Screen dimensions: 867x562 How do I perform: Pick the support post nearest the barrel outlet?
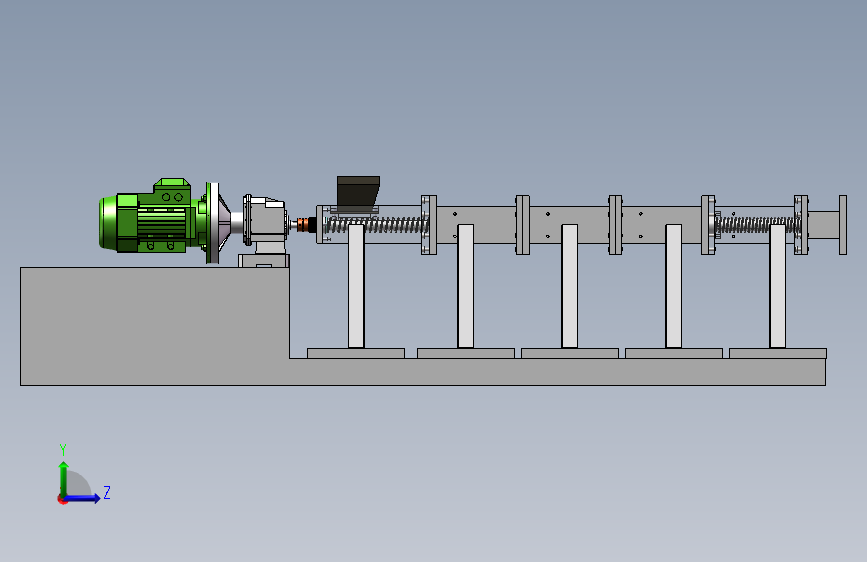[777, 286]
